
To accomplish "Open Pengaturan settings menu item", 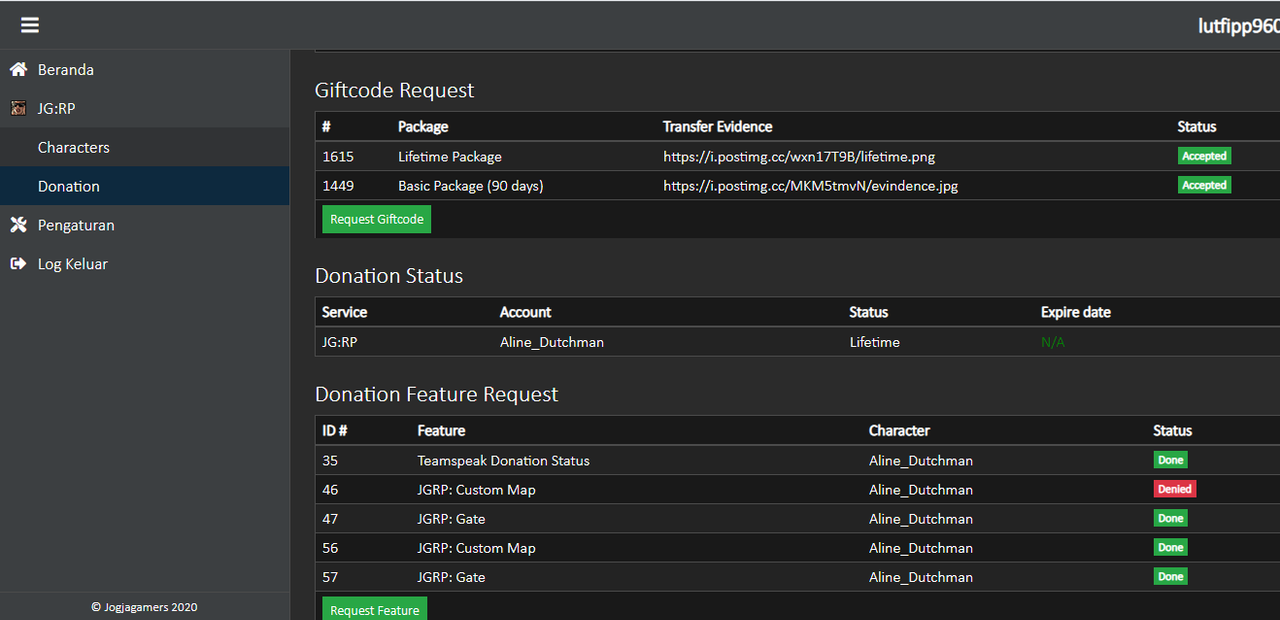I will pyautogui.click(x=76, y=225).
